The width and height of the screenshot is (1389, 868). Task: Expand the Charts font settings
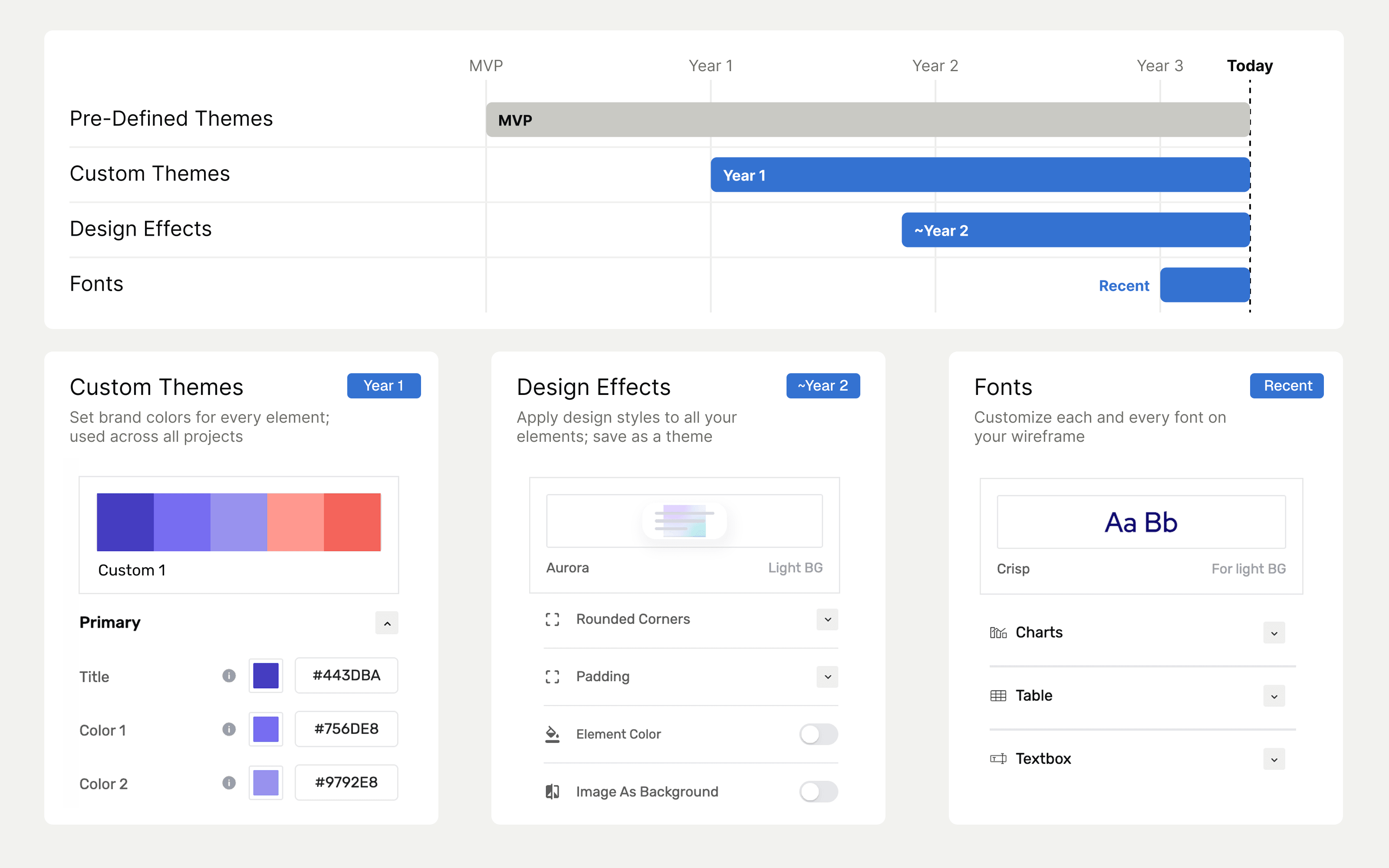click(1274, 633)
